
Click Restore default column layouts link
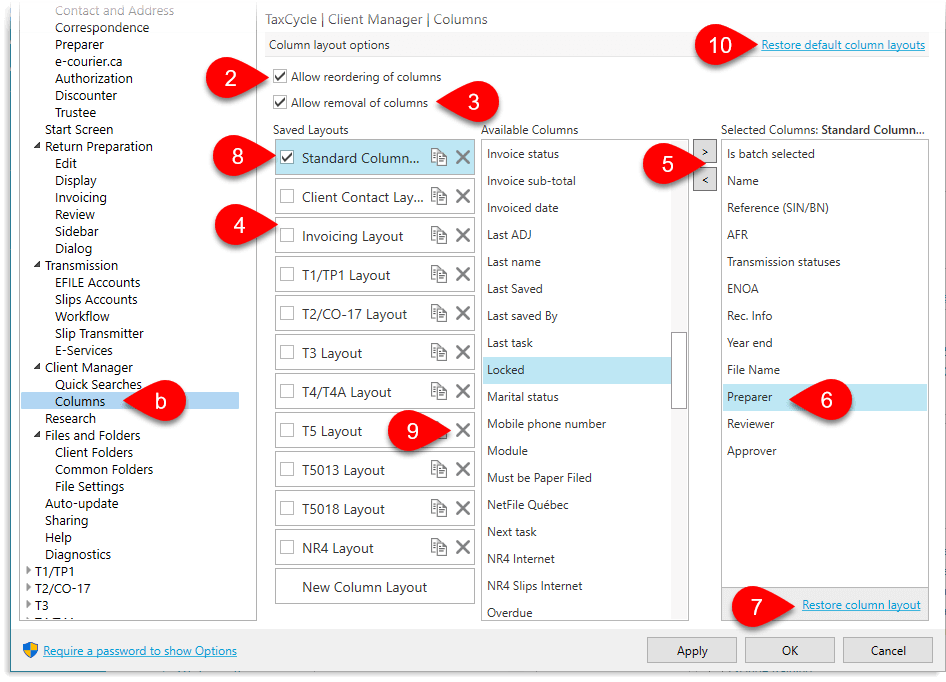843,45
